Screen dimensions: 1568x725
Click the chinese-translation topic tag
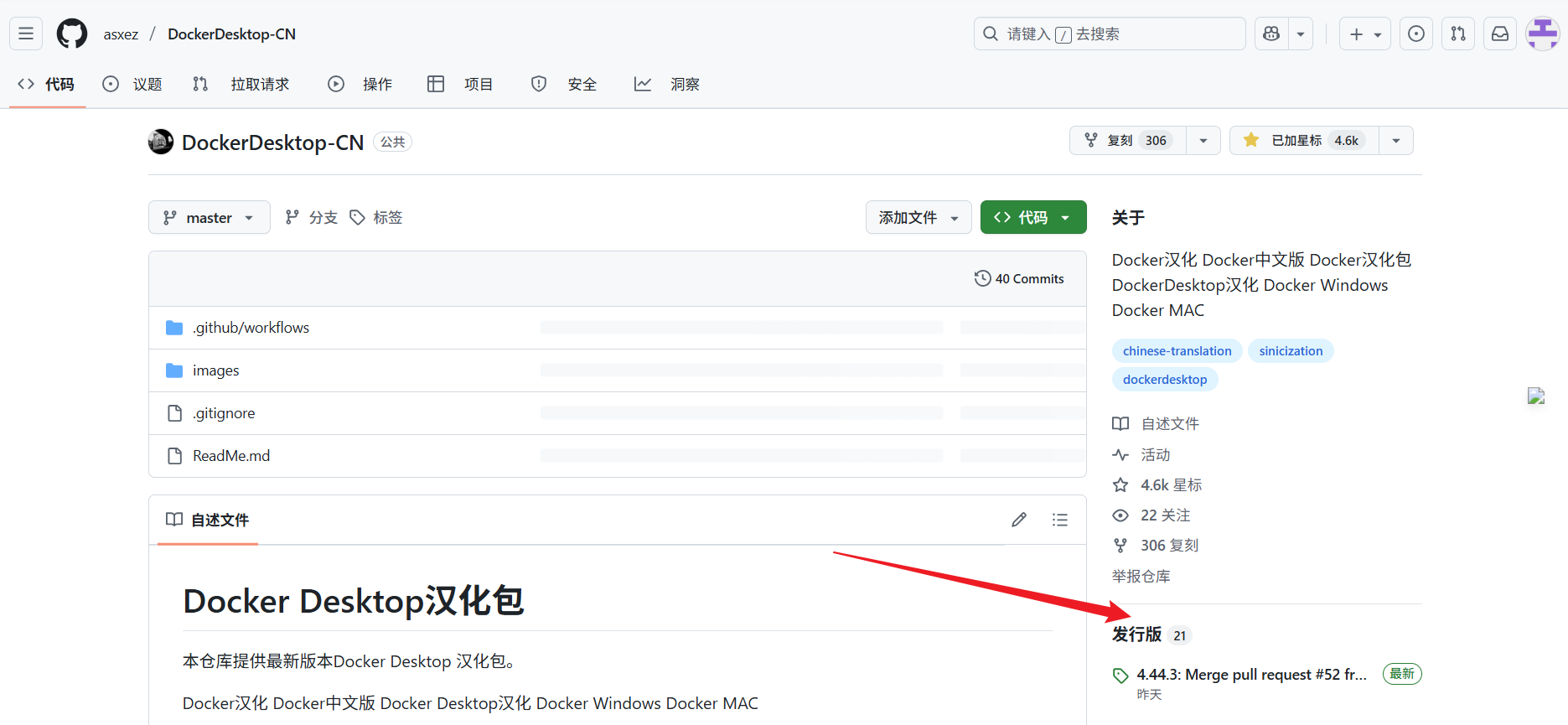point(1177,351)
